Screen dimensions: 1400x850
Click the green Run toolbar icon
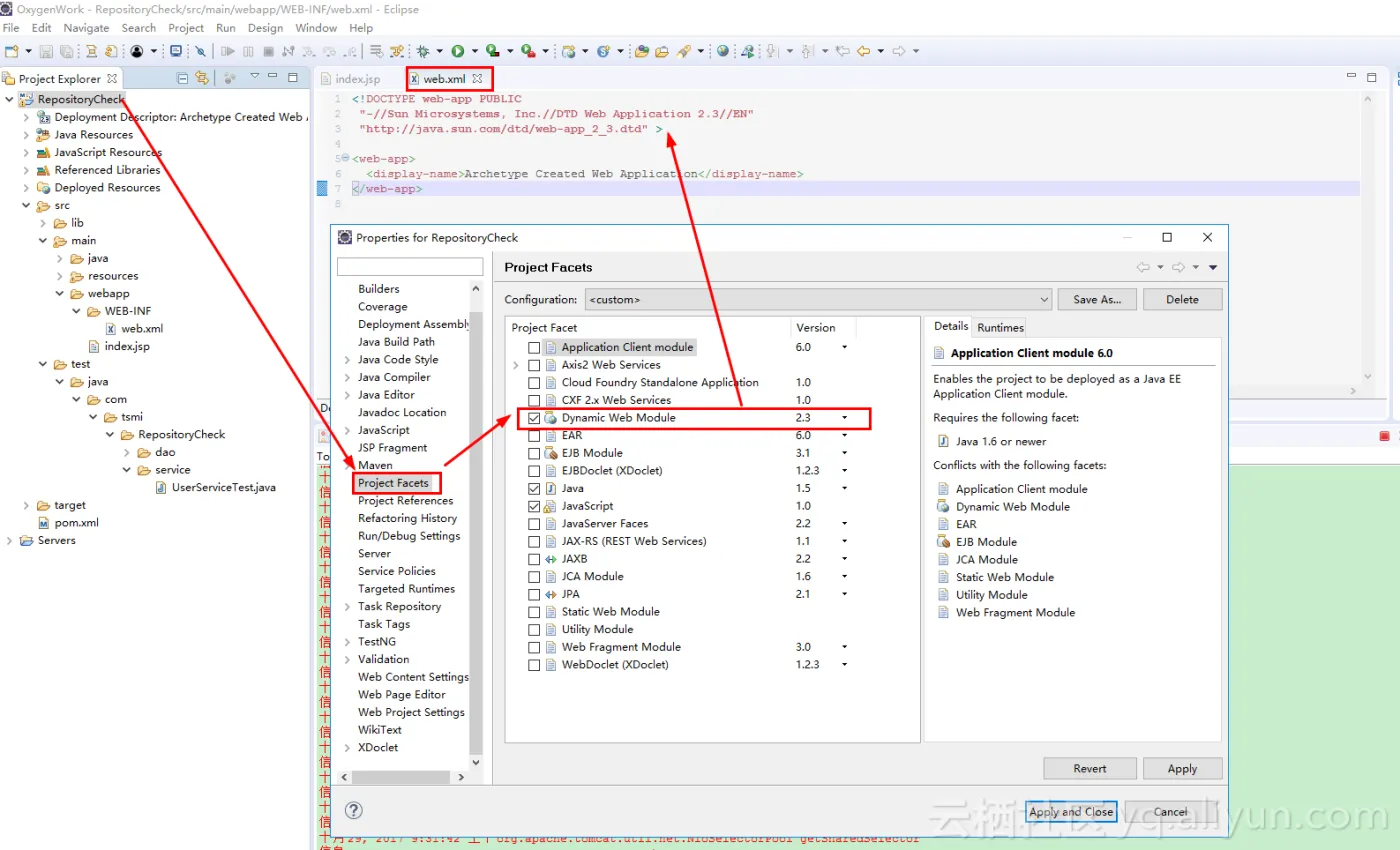point(457,51)
